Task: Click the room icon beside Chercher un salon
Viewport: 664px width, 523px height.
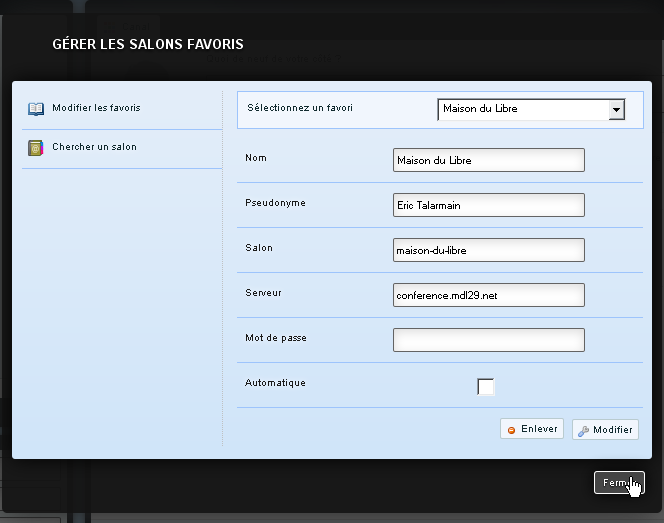Action: (36, 148)
